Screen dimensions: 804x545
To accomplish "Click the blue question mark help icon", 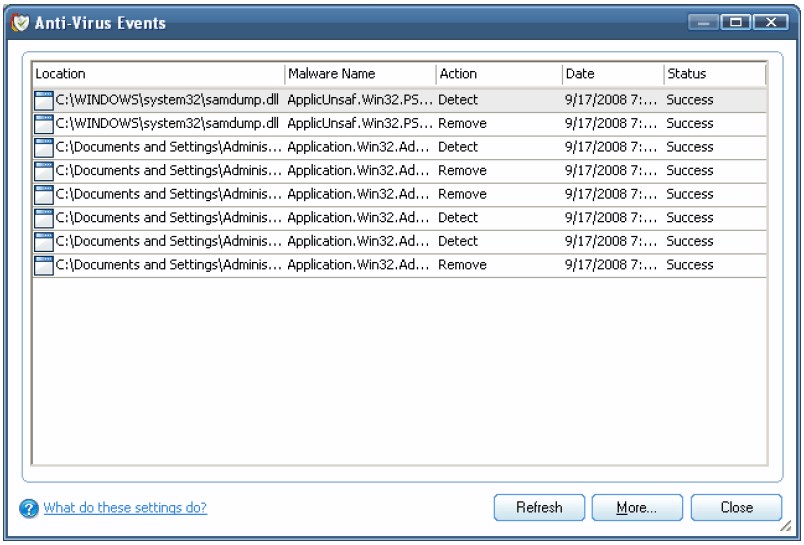I will coord(29,508).
